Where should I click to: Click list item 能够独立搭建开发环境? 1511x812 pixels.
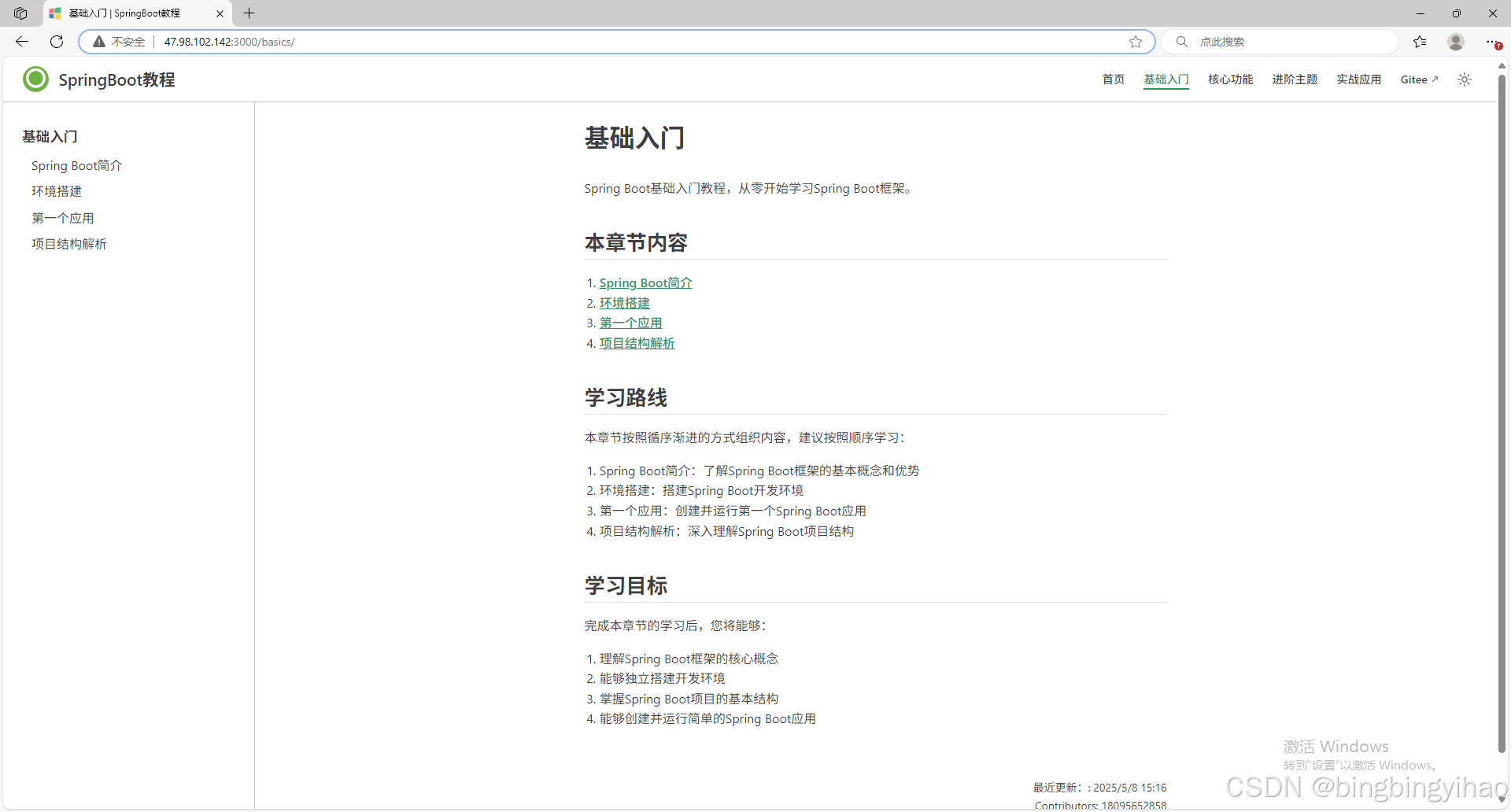click(x=662, y=678)
